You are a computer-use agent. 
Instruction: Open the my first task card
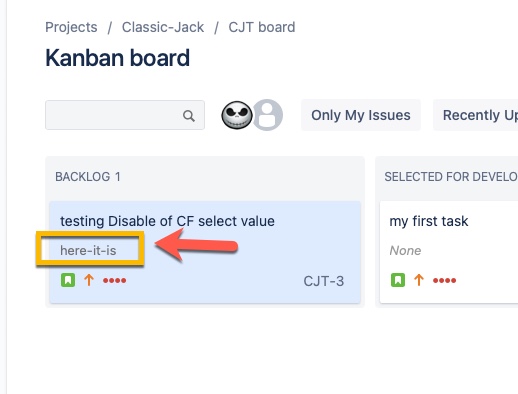tap(449, 252)
